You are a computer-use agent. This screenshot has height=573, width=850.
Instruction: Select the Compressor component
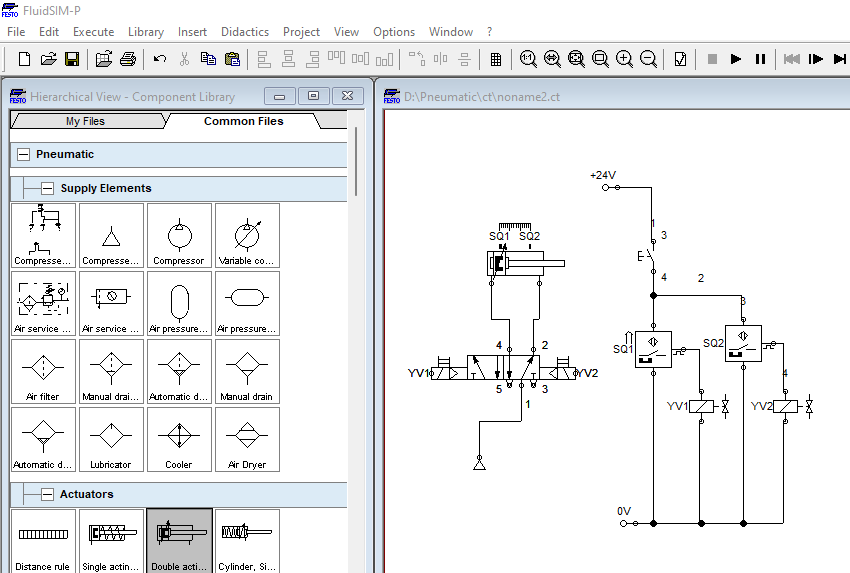[x=179, y=235]
